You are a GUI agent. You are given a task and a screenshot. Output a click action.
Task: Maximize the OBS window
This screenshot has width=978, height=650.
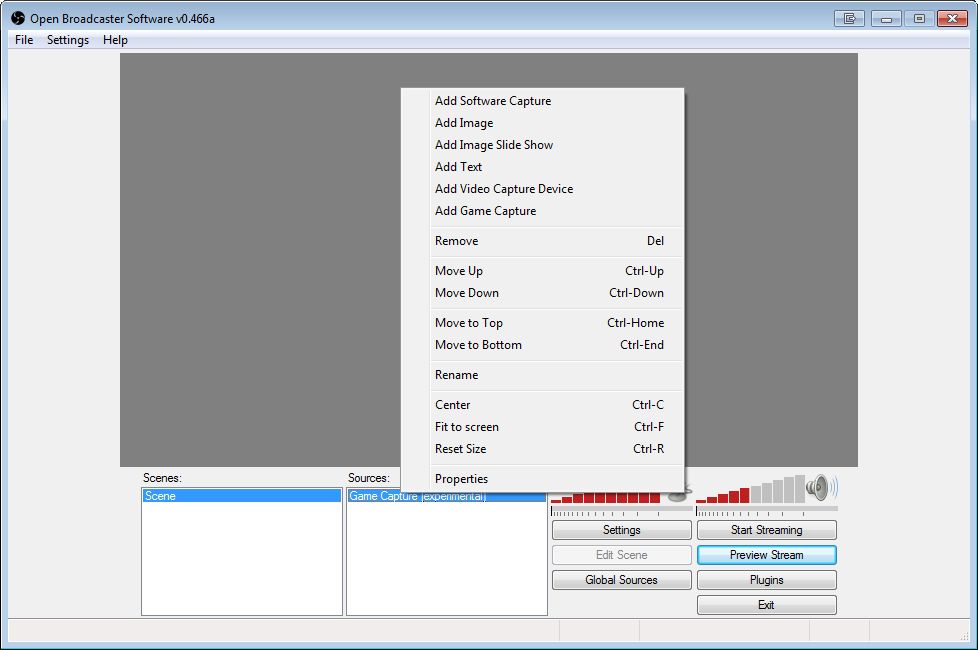919,19
